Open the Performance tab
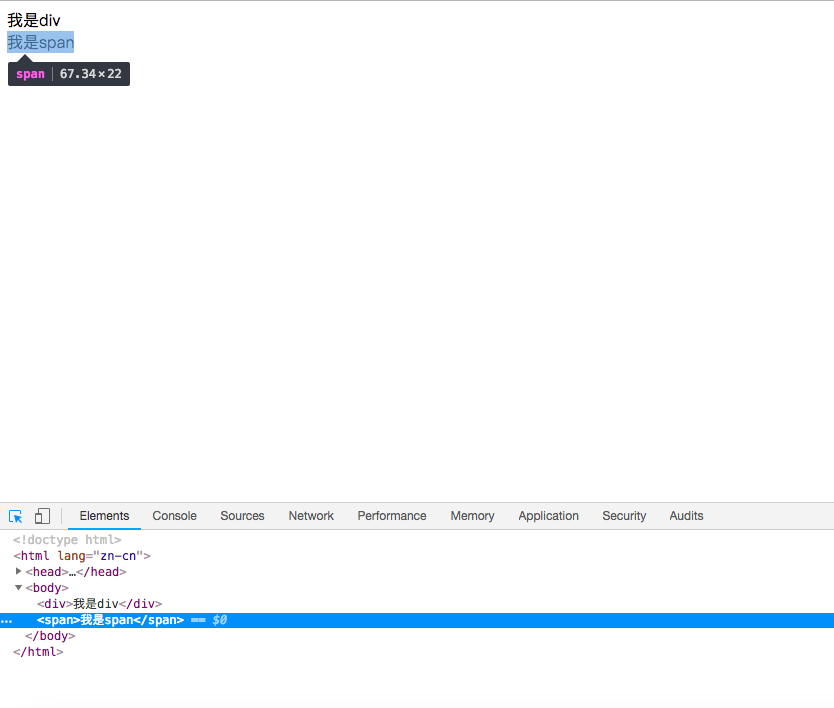The width and height of the screenshot is (834, 708). point(392,516)
